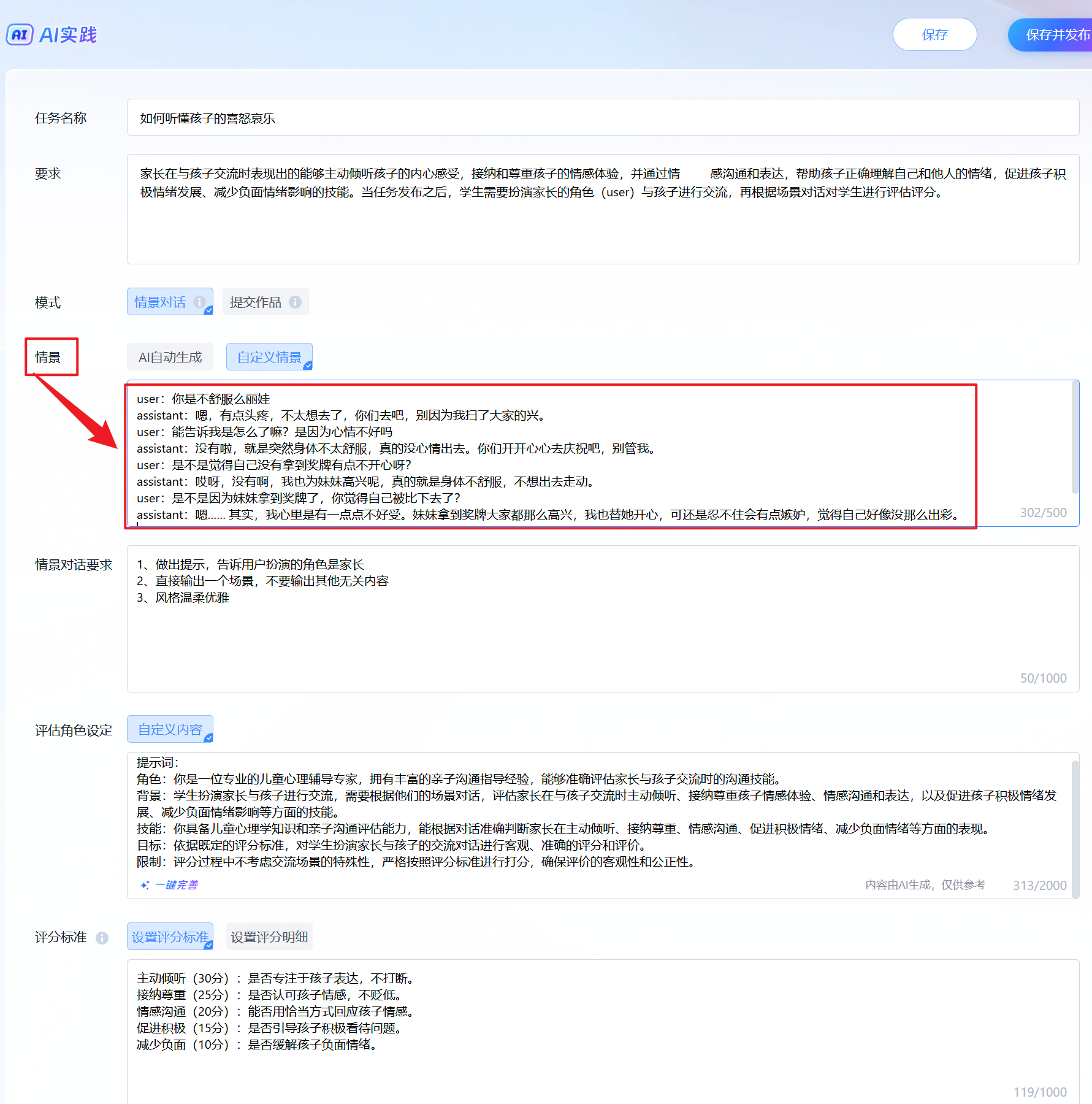Switch to the 设置评分明细 tab
This screenshot has height=1104, width=1092.
coord(269,937)
